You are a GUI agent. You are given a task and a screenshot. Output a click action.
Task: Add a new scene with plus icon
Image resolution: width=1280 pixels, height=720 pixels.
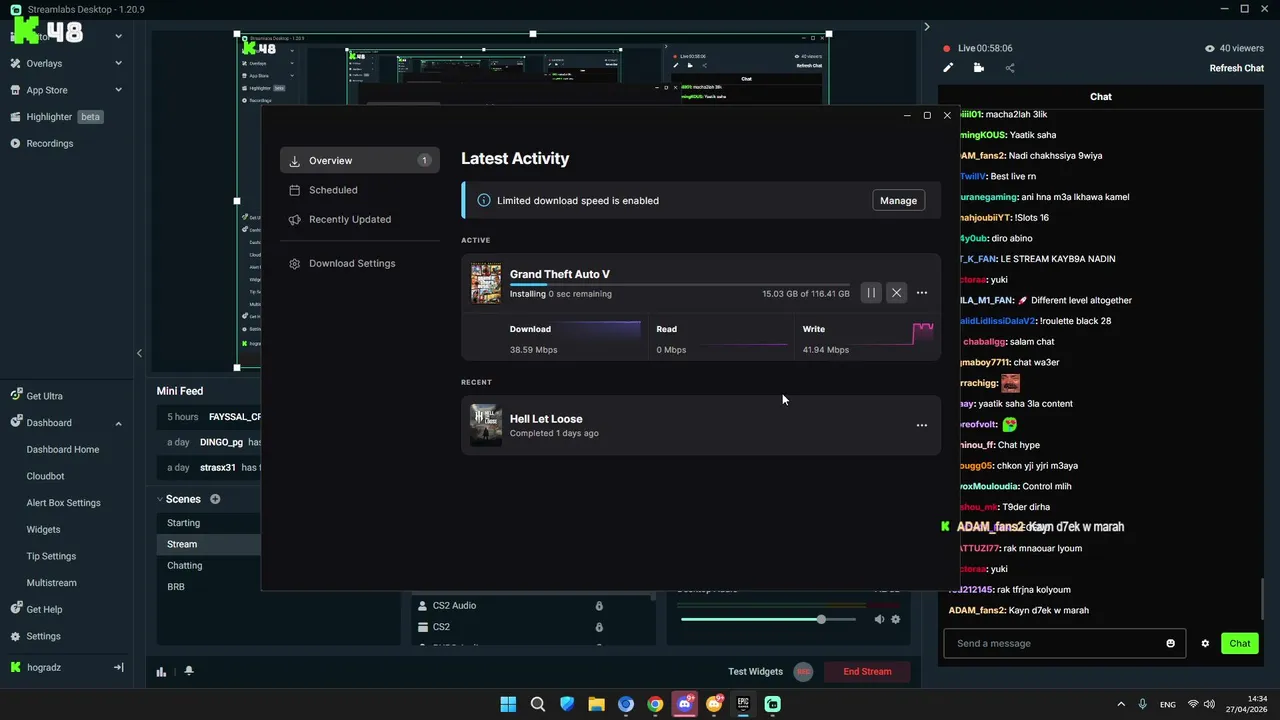click(x=215, y=499)
